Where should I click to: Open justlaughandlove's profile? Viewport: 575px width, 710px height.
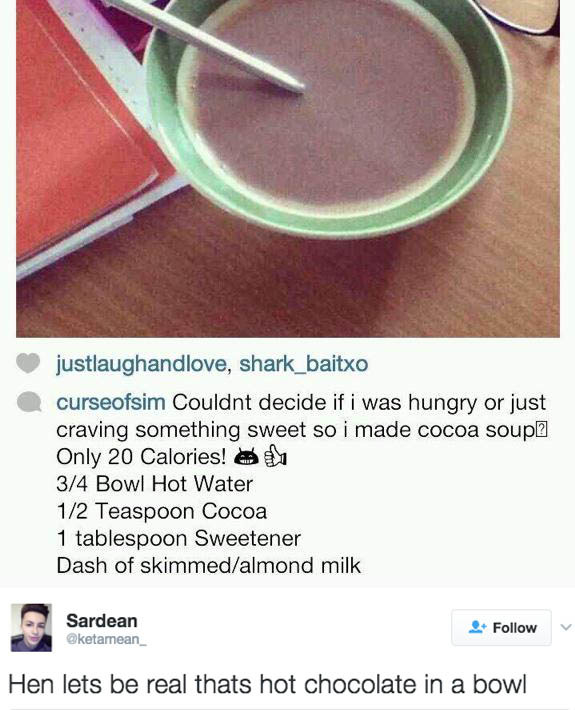[x=141, y=364]
